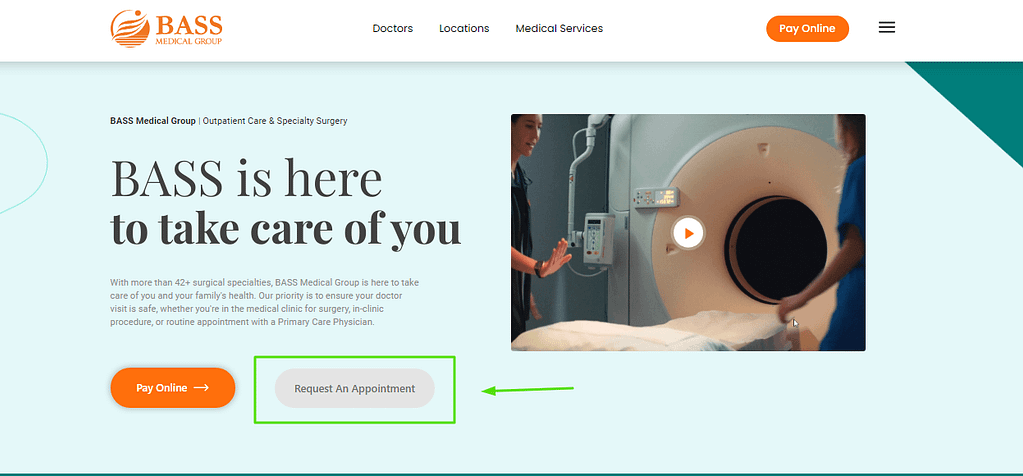This screenshot has height=476, width=1023.
Task: Click the Pay Online button with arrow
Action: pos(173,388)
